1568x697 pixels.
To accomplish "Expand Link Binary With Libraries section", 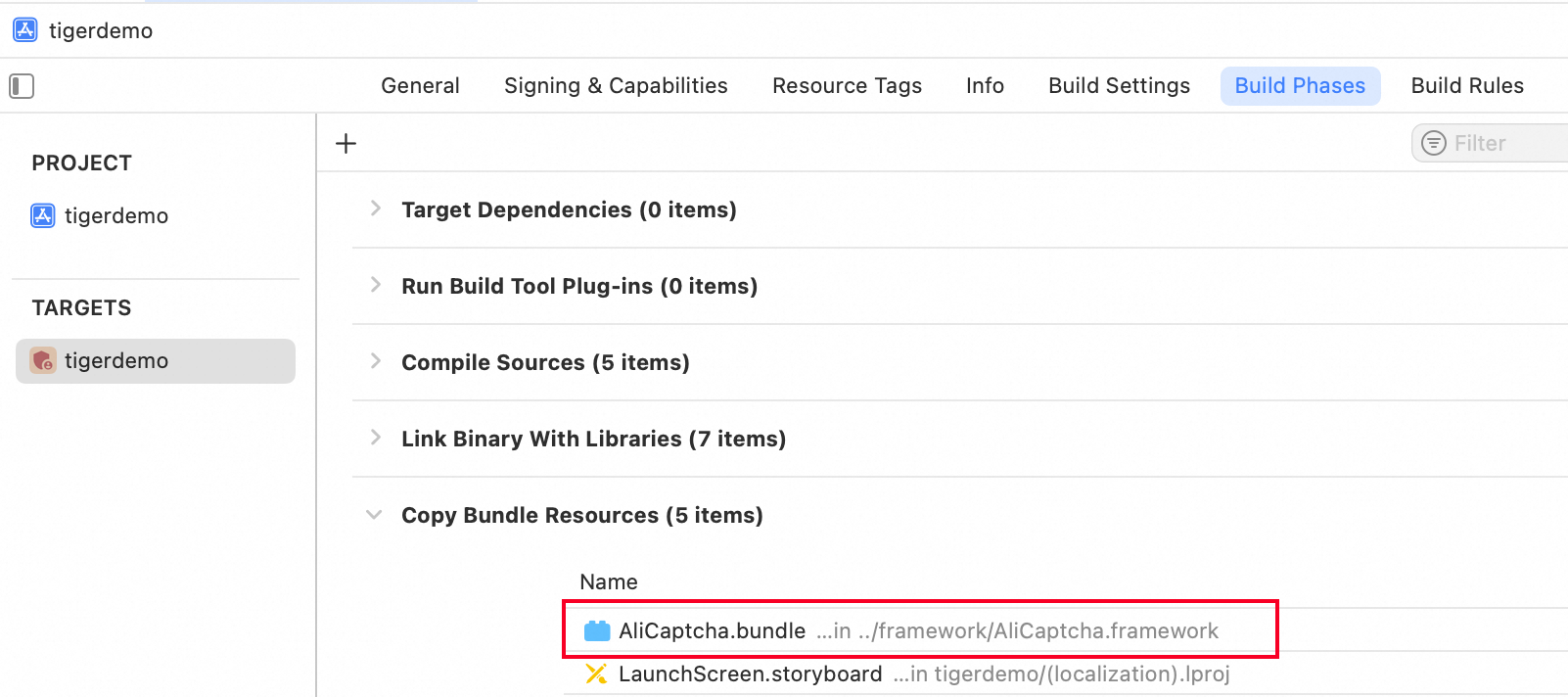I will point(375,438).
